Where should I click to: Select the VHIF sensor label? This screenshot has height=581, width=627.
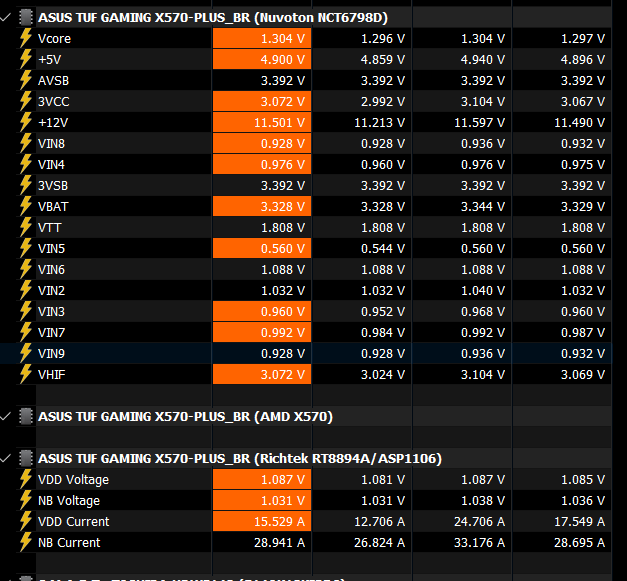[x=52, y=374]
